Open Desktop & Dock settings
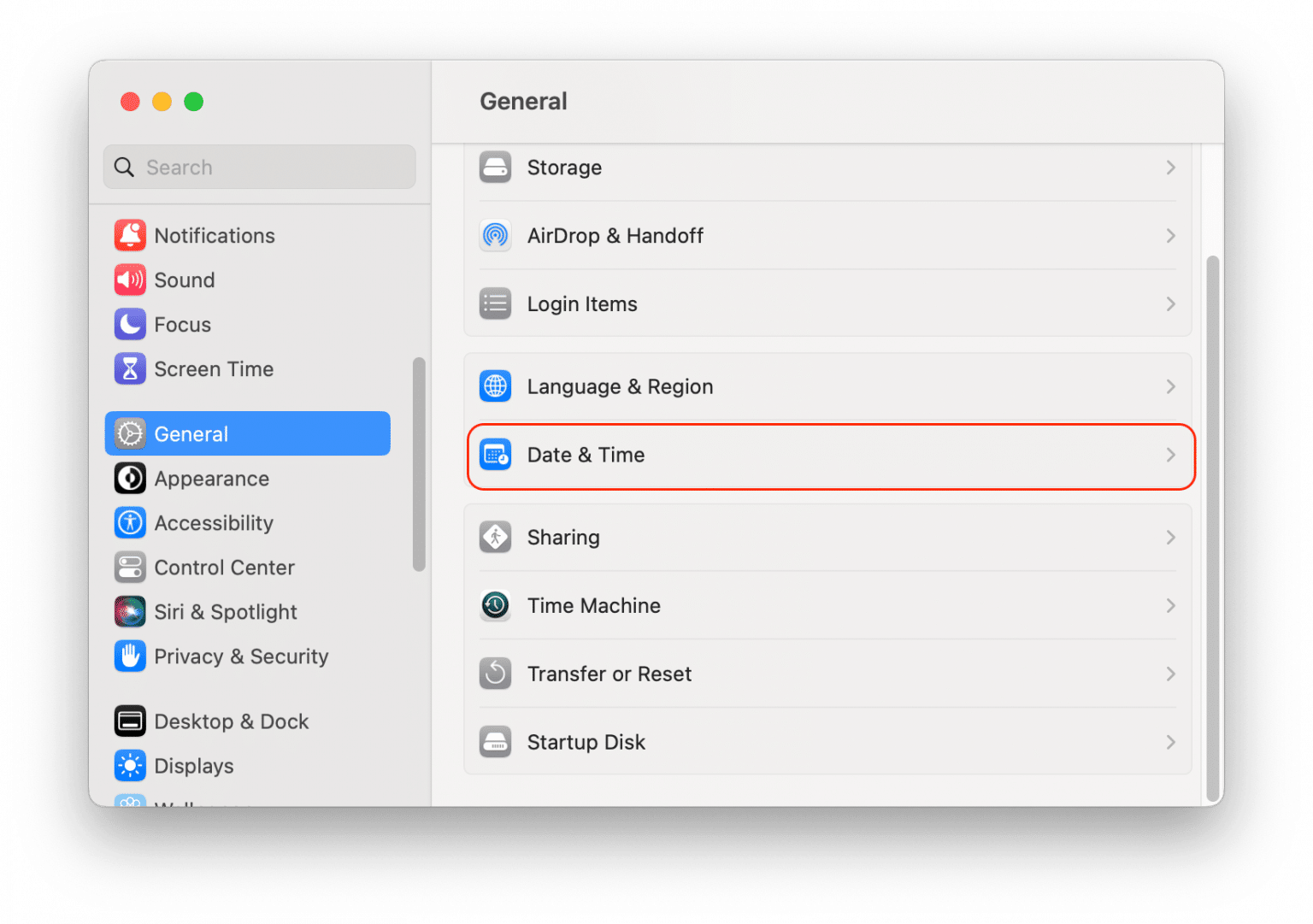 [x=232, y=721]
